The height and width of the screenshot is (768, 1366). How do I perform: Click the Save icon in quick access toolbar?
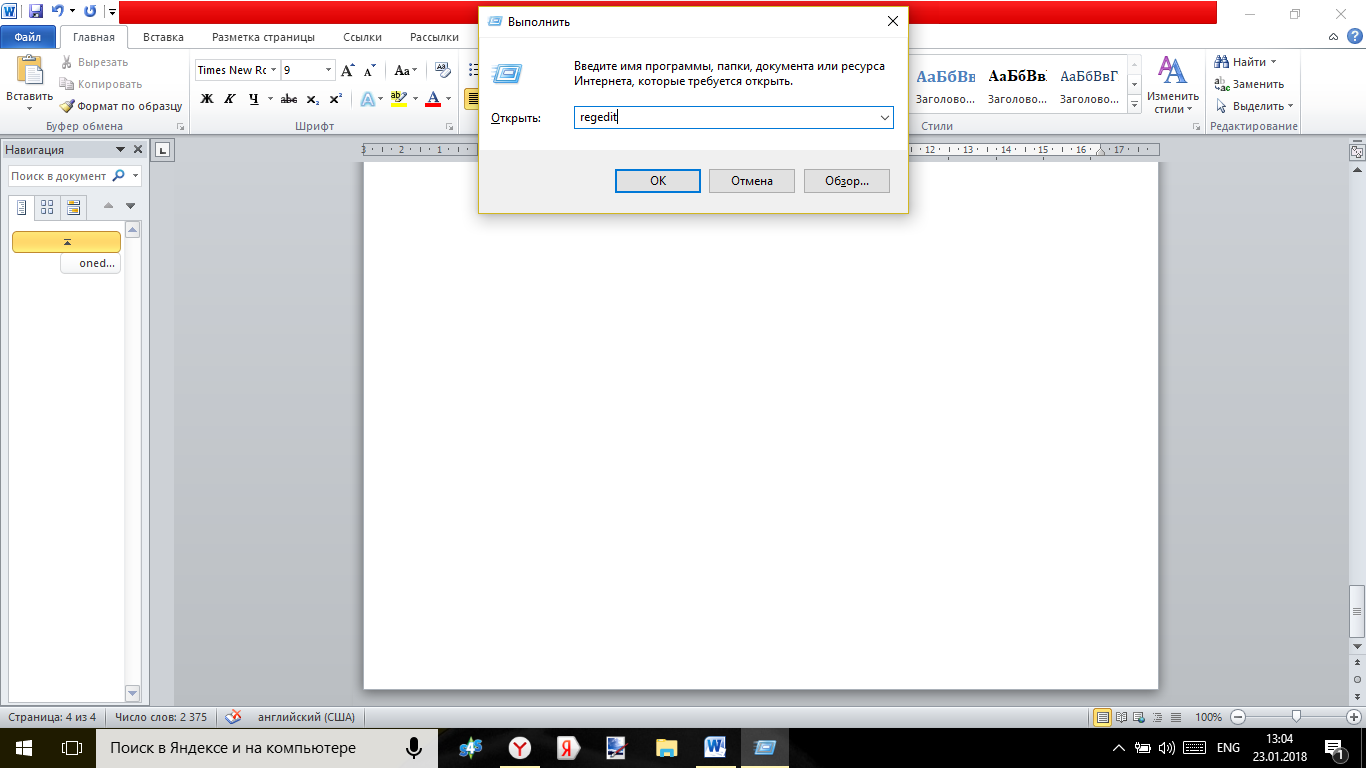[36, 11]
